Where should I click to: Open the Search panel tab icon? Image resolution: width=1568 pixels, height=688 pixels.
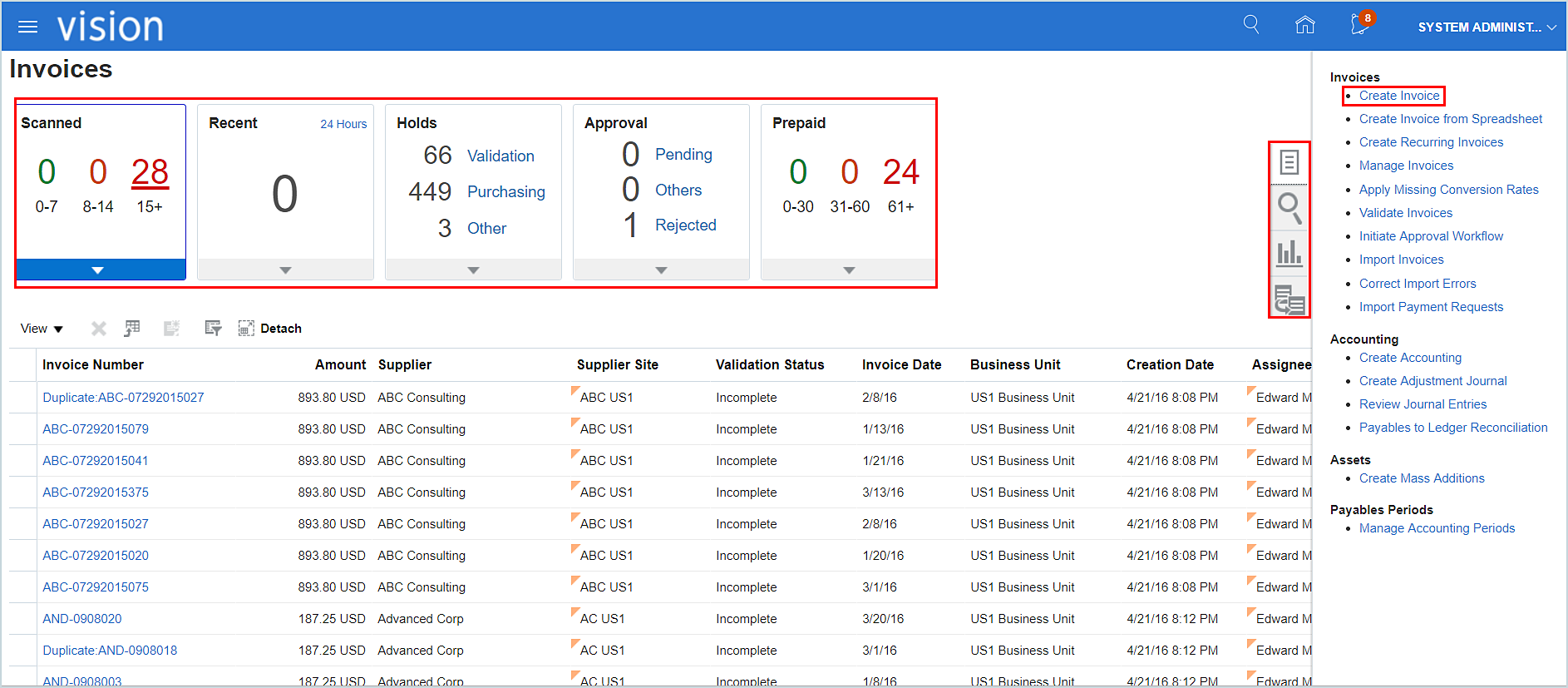coord(1289,207)
